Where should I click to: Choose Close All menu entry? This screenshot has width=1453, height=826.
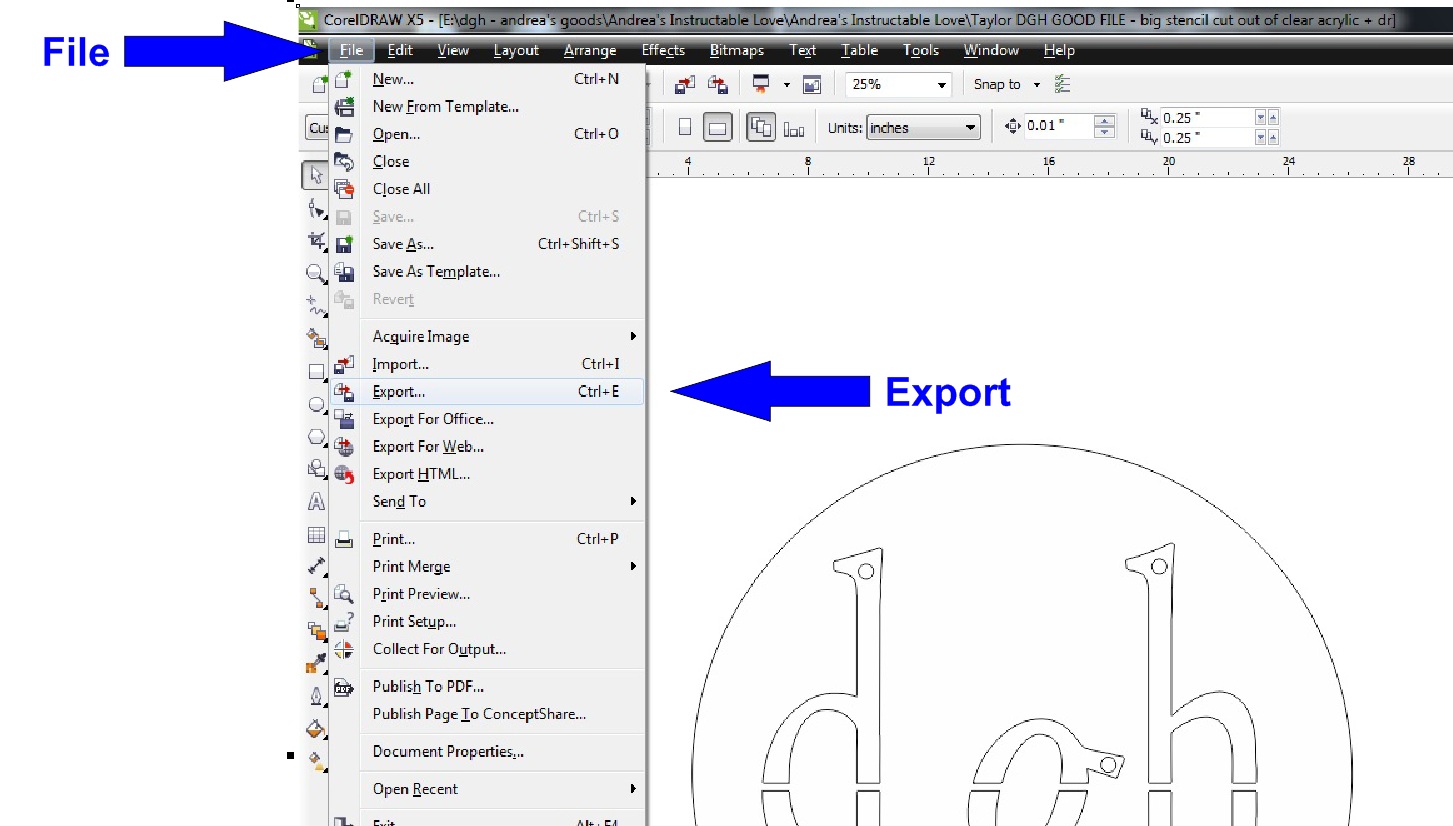click(487, 189)
